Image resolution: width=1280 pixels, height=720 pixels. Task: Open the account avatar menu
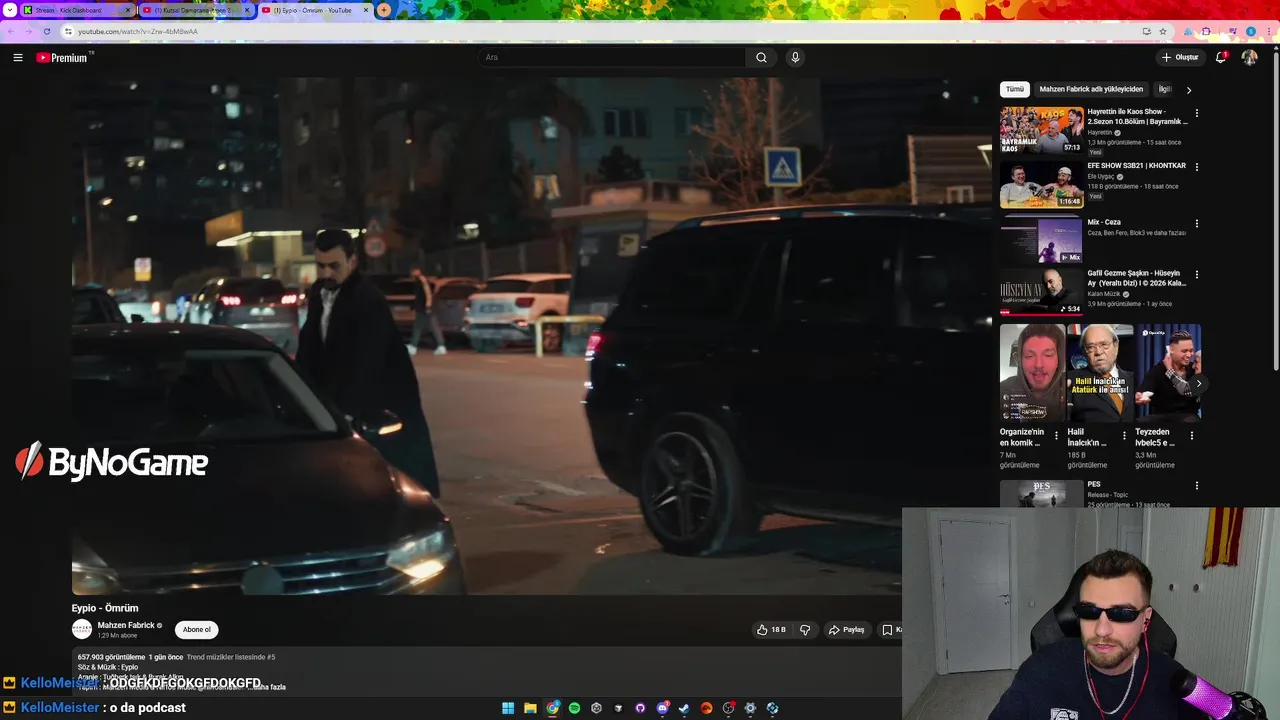(x=1249, y=58)
